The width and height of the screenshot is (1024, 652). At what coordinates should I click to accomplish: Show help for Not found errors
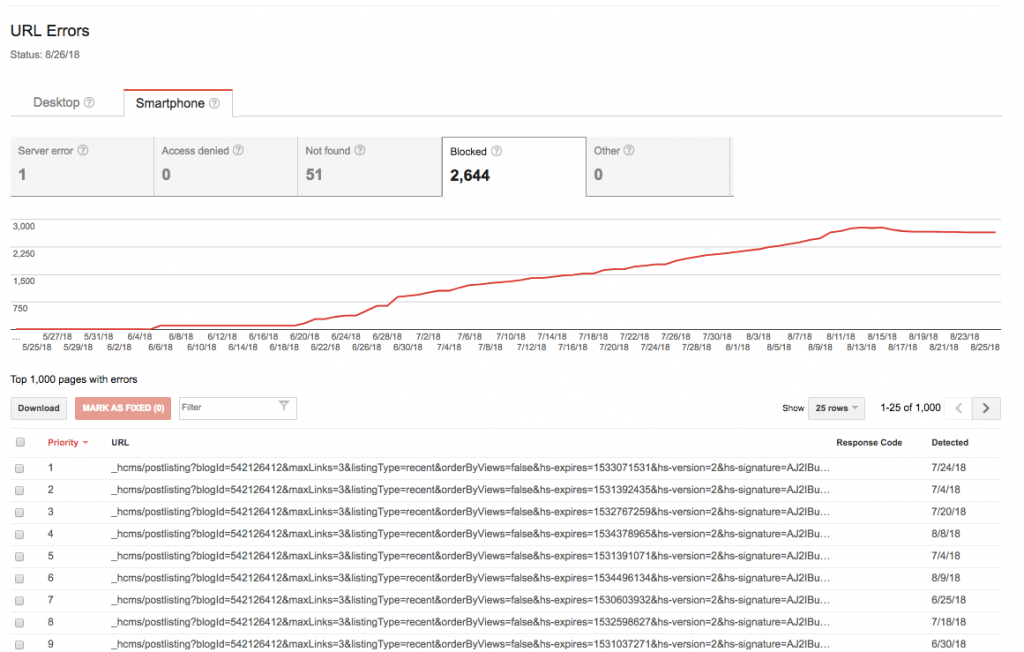[x=360, y=151]
